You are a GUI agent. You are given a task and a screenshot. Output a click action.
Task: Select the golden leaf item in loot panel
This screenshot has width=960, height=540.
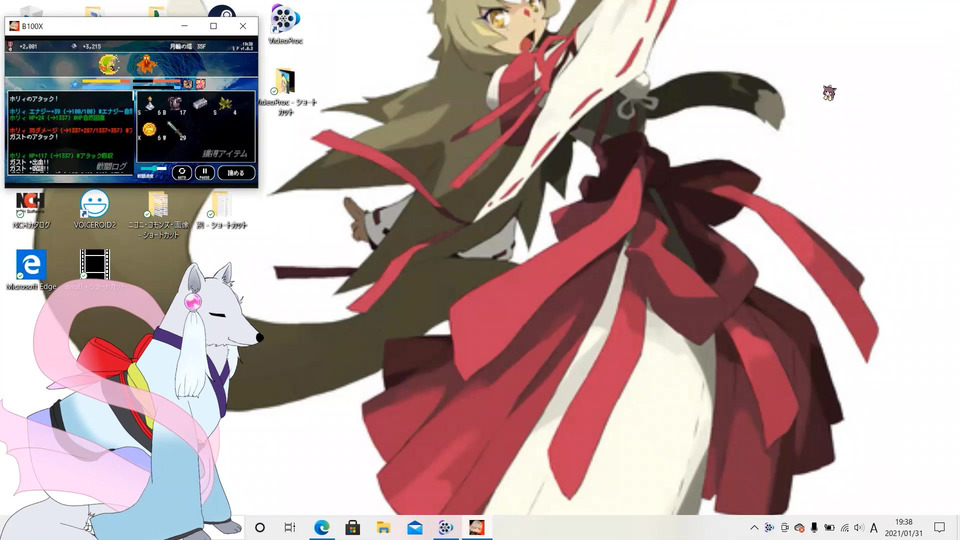(x=225, y=103)
